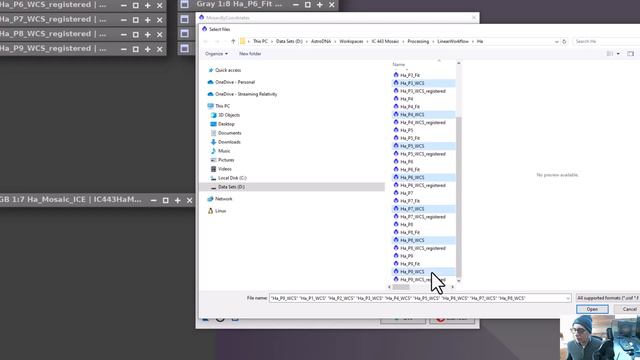Select the Ha_P5 file
Image resolution: width=640 pixels, height=360 pixels.
pos(407,130)
